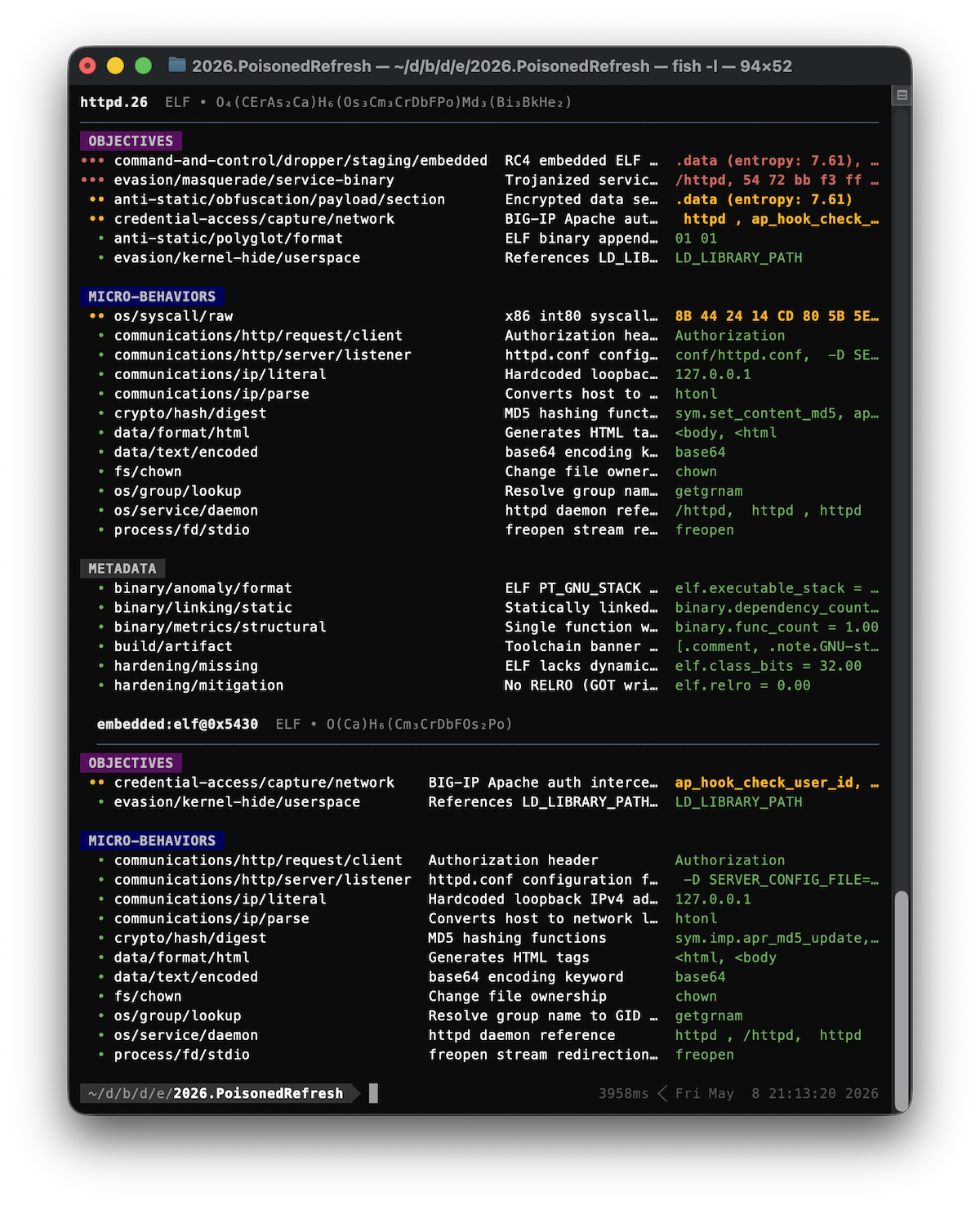Click 'Hardcoded loopbac…' description
This screenshot has width=980, height=1205.
tap(581, 374)
